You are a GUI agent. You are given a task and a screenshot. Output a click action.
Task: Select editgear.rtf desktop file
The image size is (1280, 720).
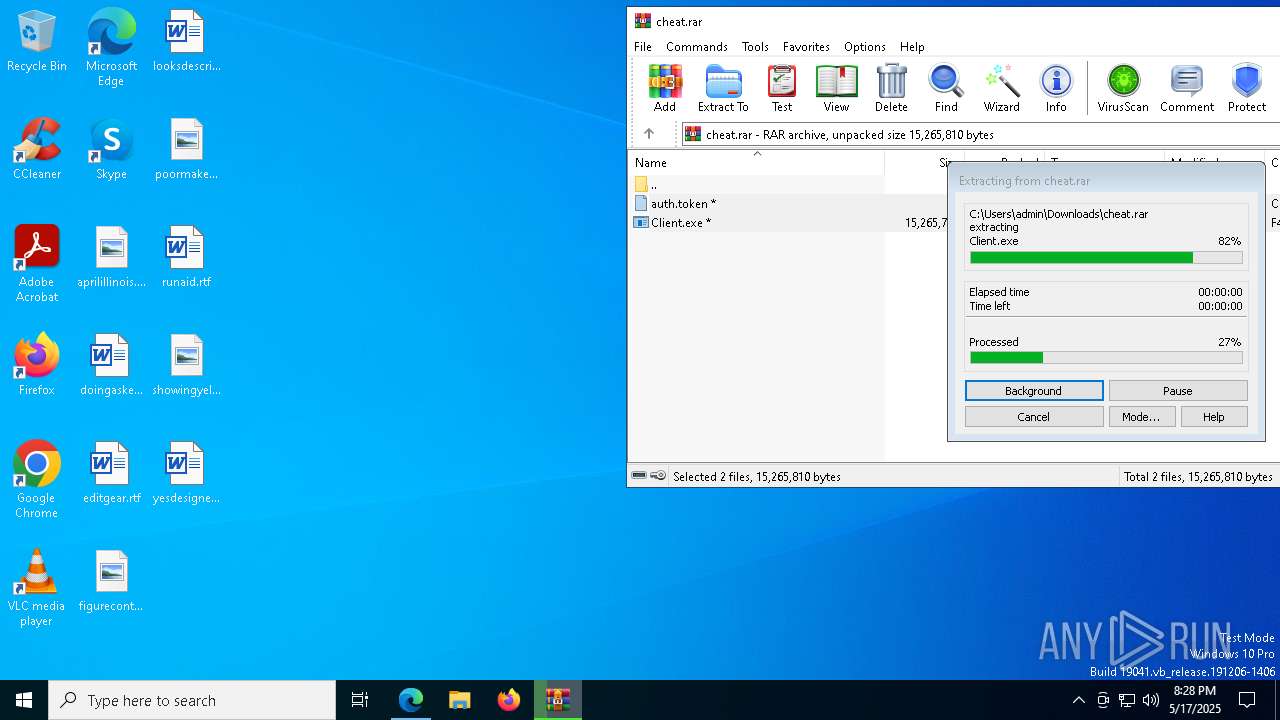[x=111, y=474]
